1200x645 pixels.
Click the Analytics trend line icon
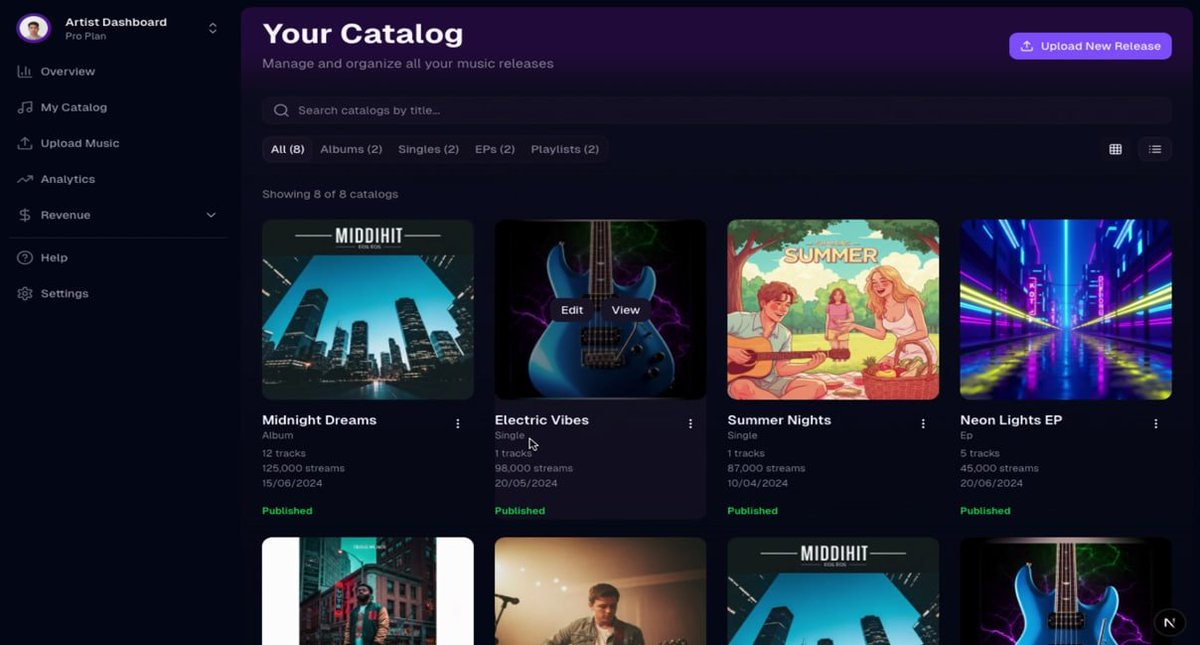tap(25, 180)
